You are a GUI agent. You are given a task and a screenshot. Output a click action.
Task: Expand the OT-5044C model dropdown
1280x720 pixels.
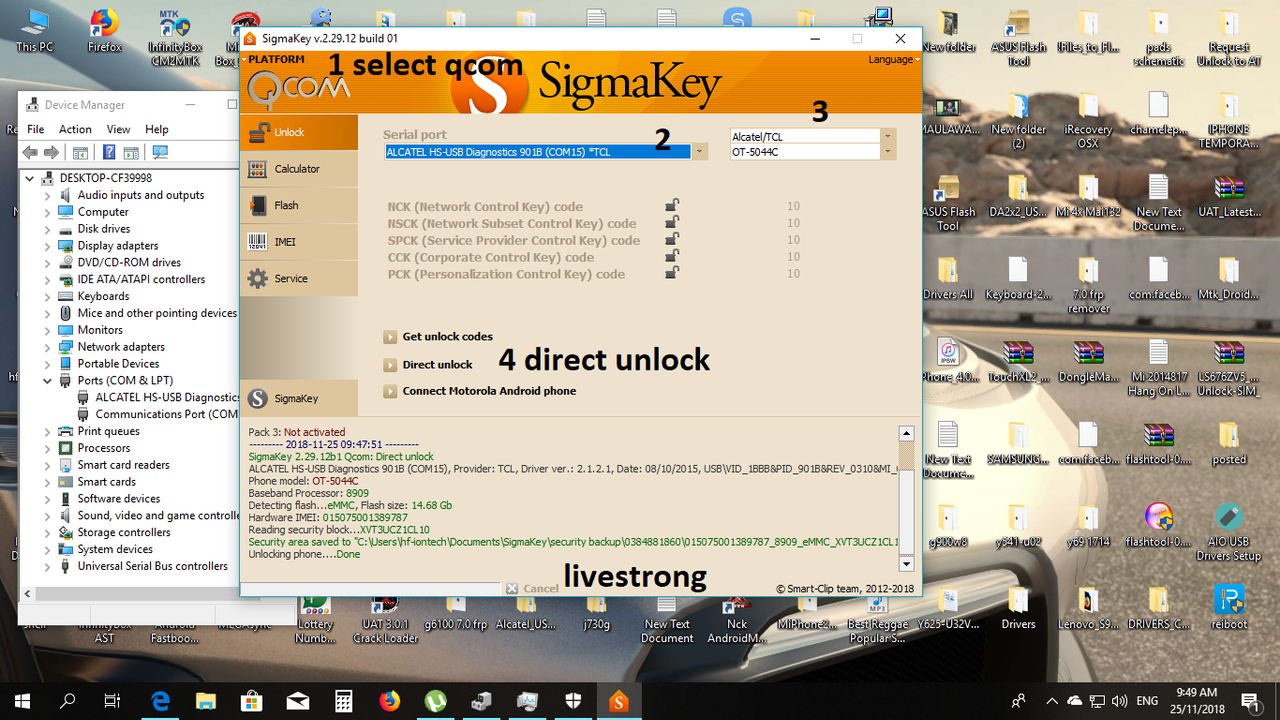tap(888, 152)
